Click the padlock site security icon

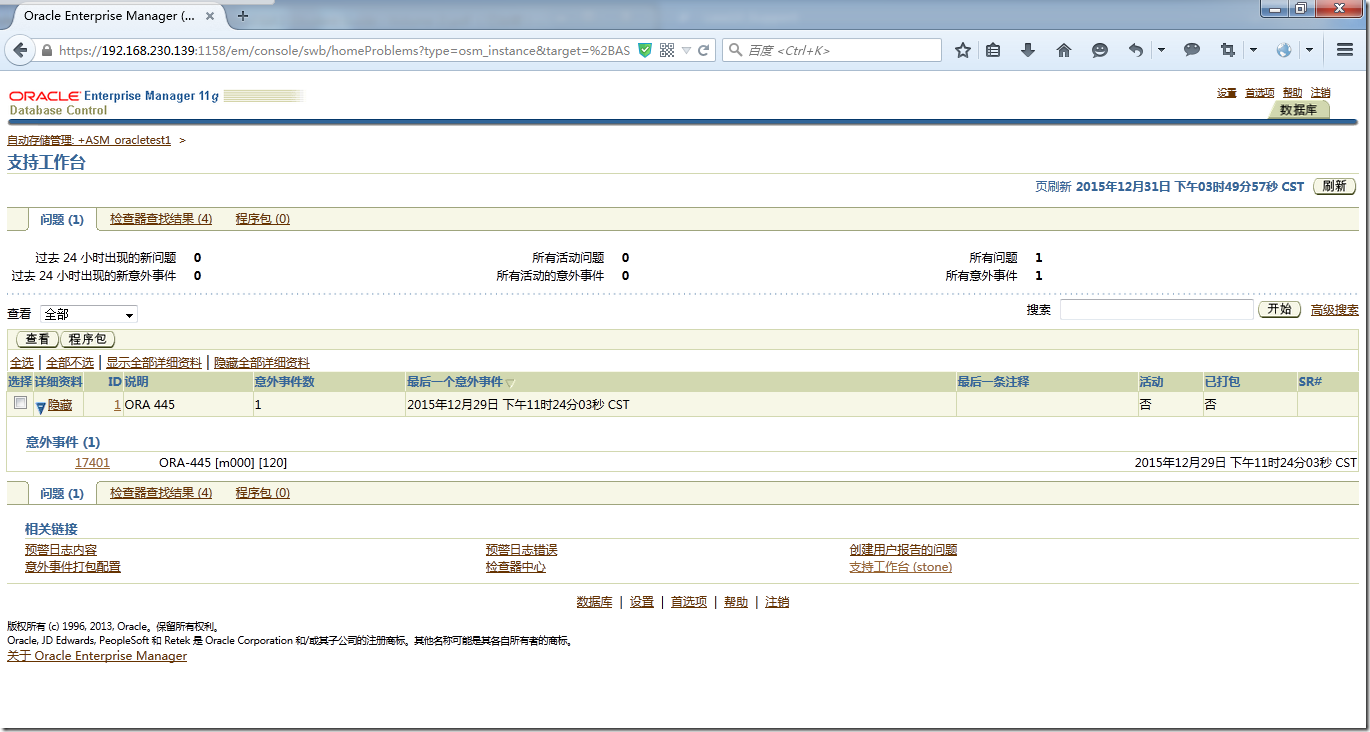(x=46, y=50)
